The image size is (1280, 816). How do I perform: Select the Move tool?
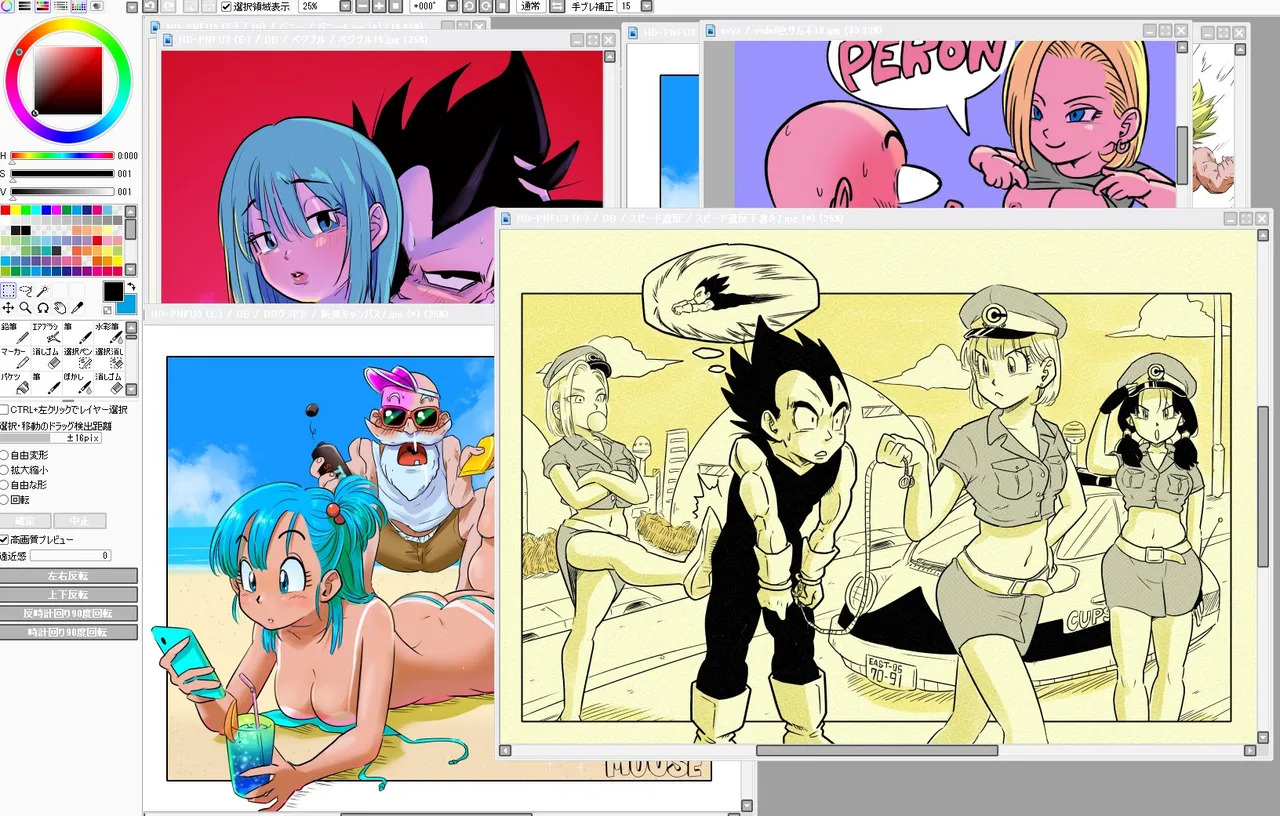tap(8, 308)
